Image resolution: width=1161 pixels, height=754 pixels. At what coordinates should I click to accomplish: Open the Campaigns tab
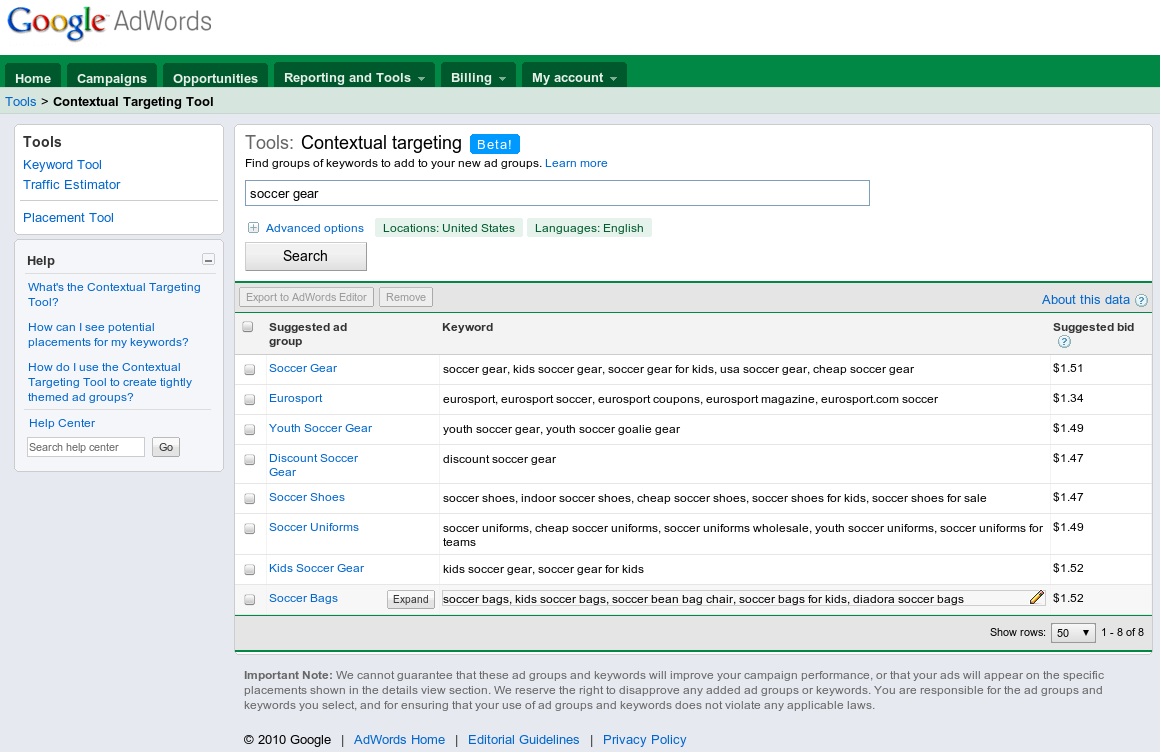click(112, 78)
